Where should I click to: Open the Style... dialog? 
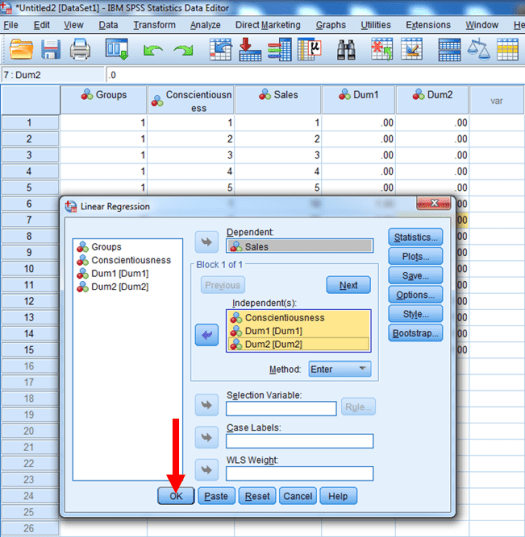(x=415, y=314)
